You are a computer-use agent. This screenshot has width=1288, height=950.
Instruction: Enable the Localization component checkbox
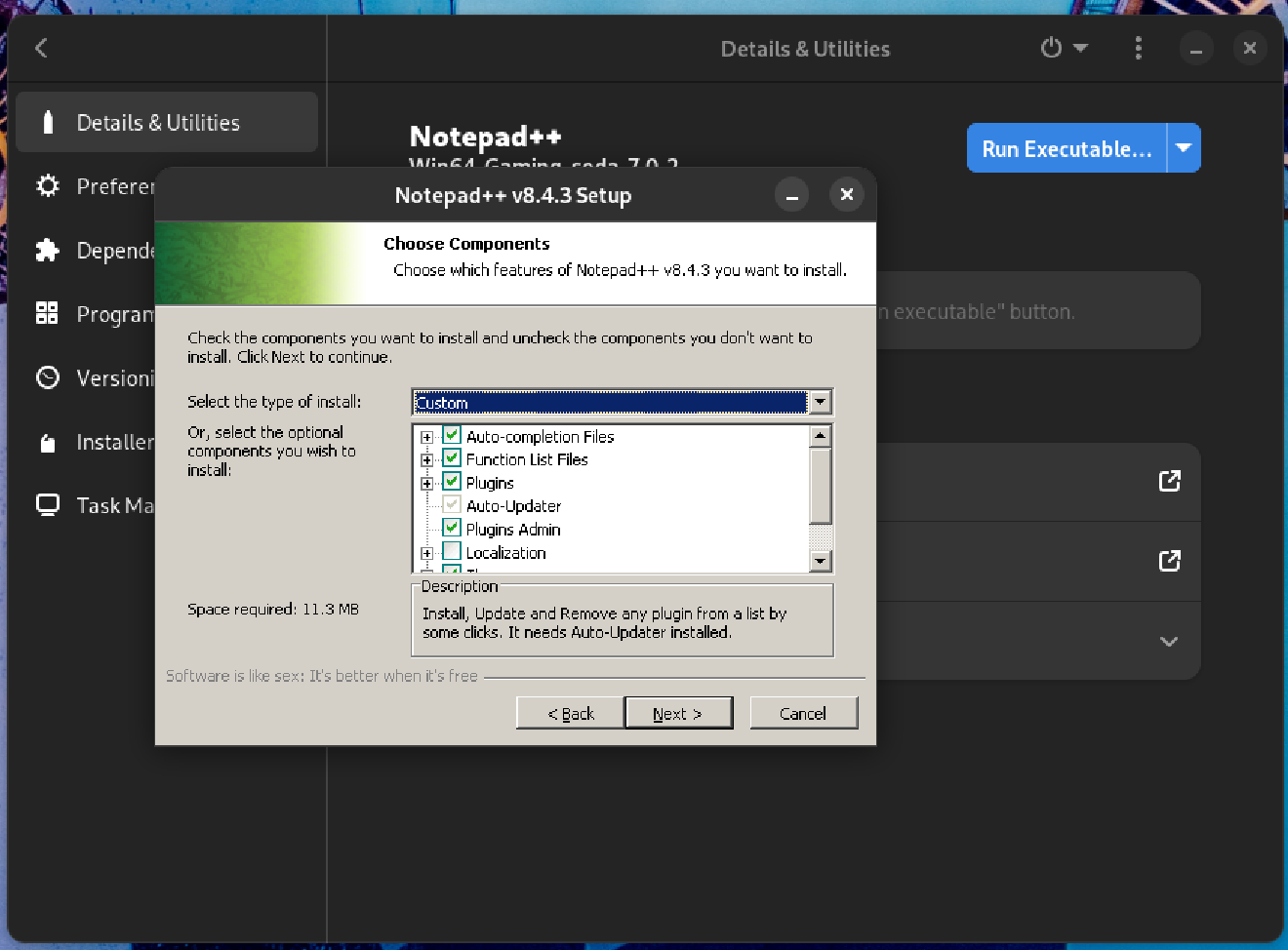pyautogui.click(x=451, y=551)
